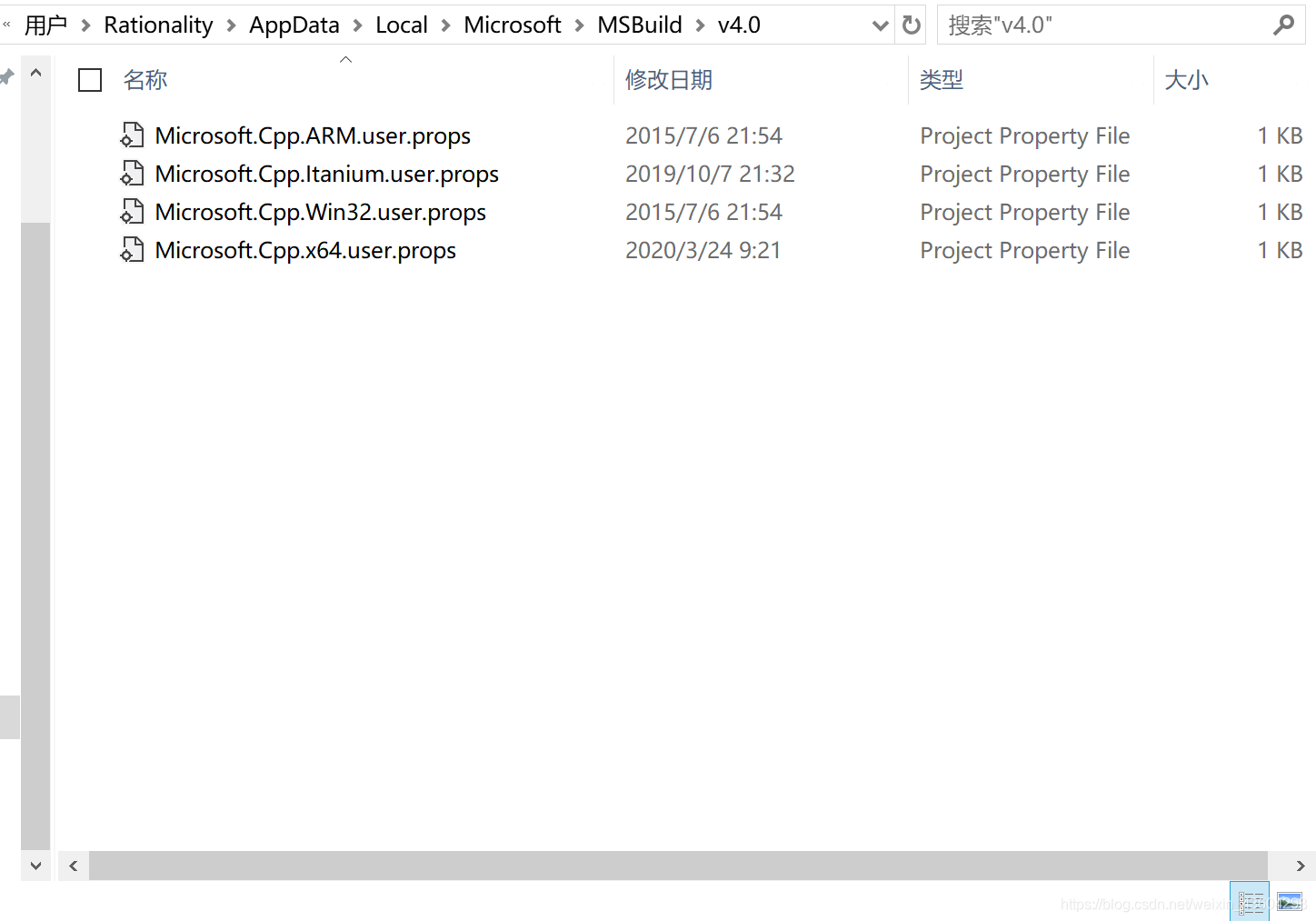Screen dimensions: 1316x921
Task: Click the horizontal scrollbar right arrow
Action: [1301, 866]
